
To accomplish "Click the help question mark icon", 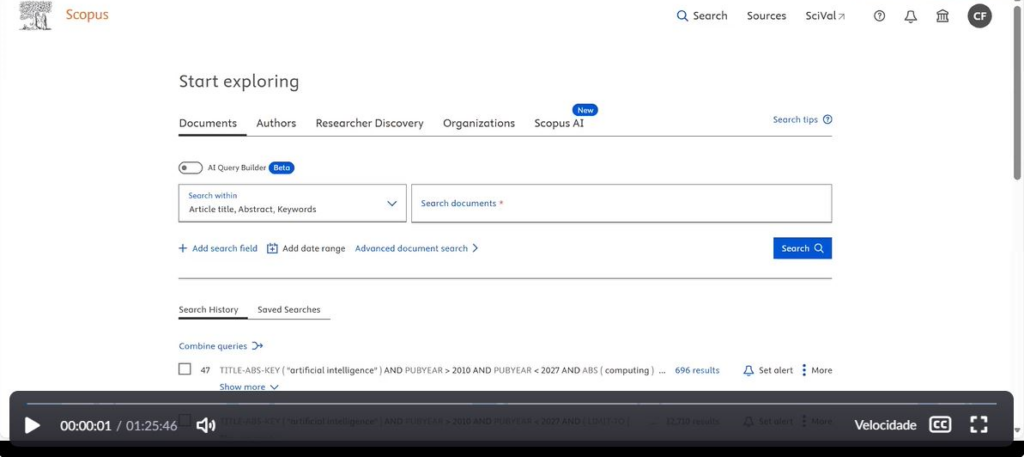I will click(x=879, y=16).
